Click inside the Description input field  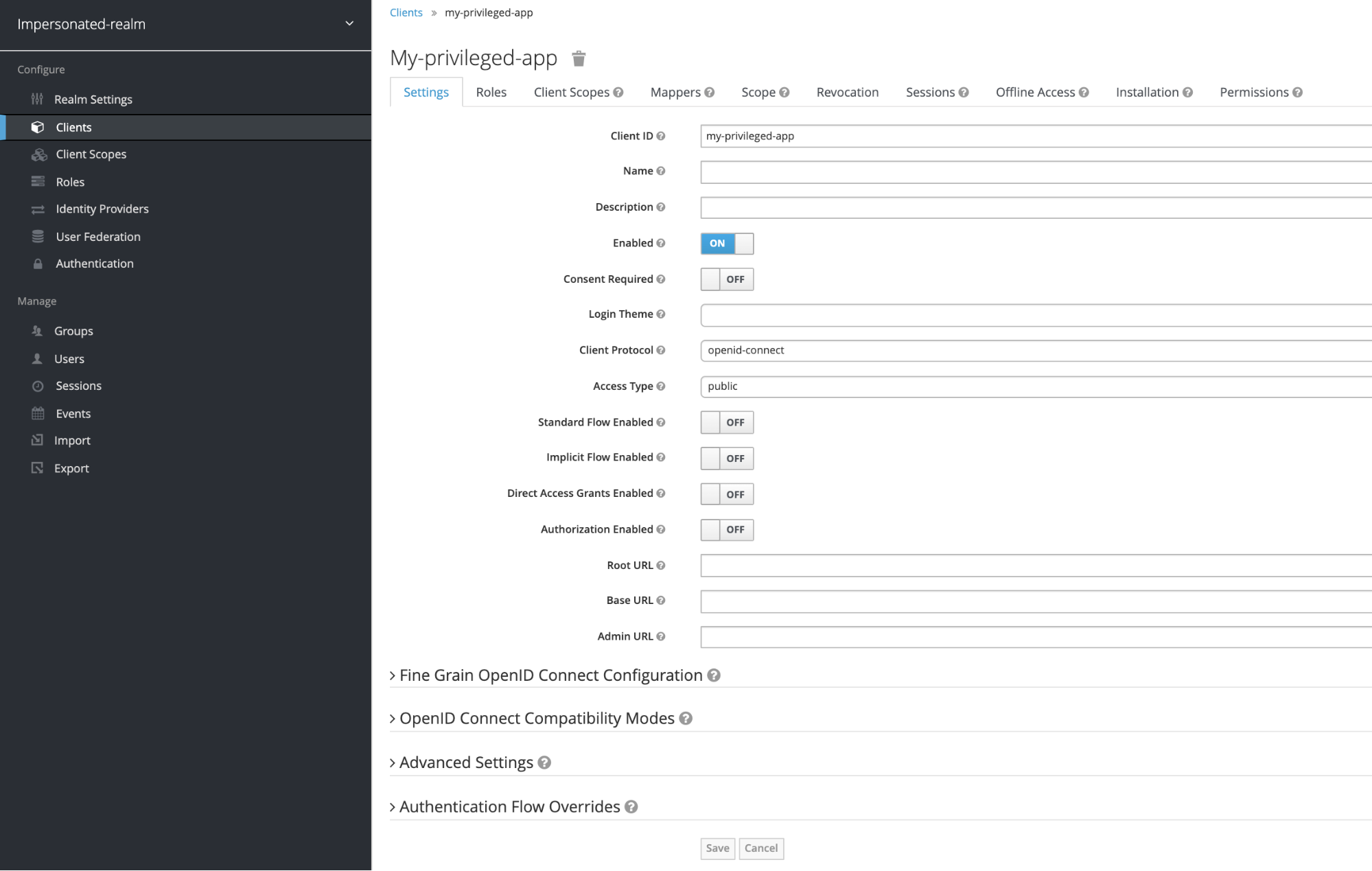tap(961, 207)
